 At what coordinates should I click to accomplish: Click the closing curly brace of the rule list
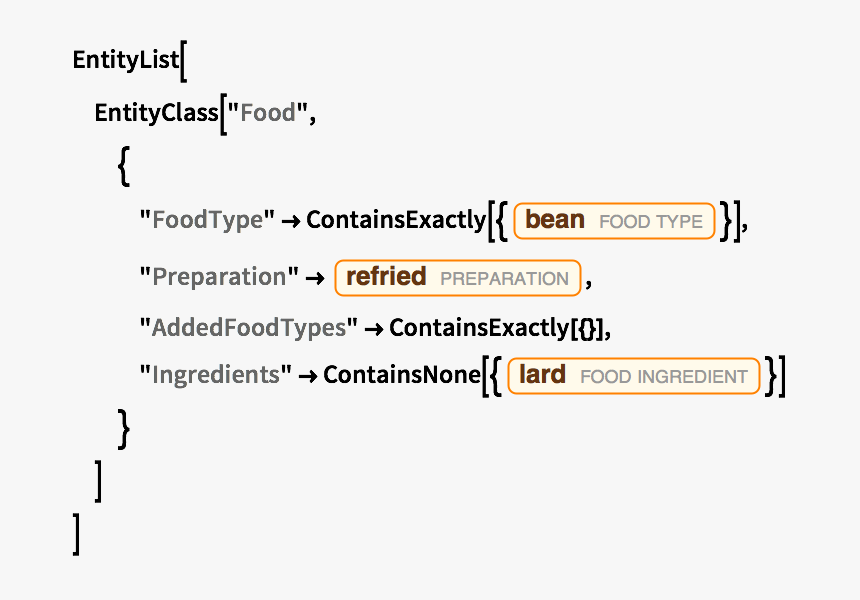(124, 429)
